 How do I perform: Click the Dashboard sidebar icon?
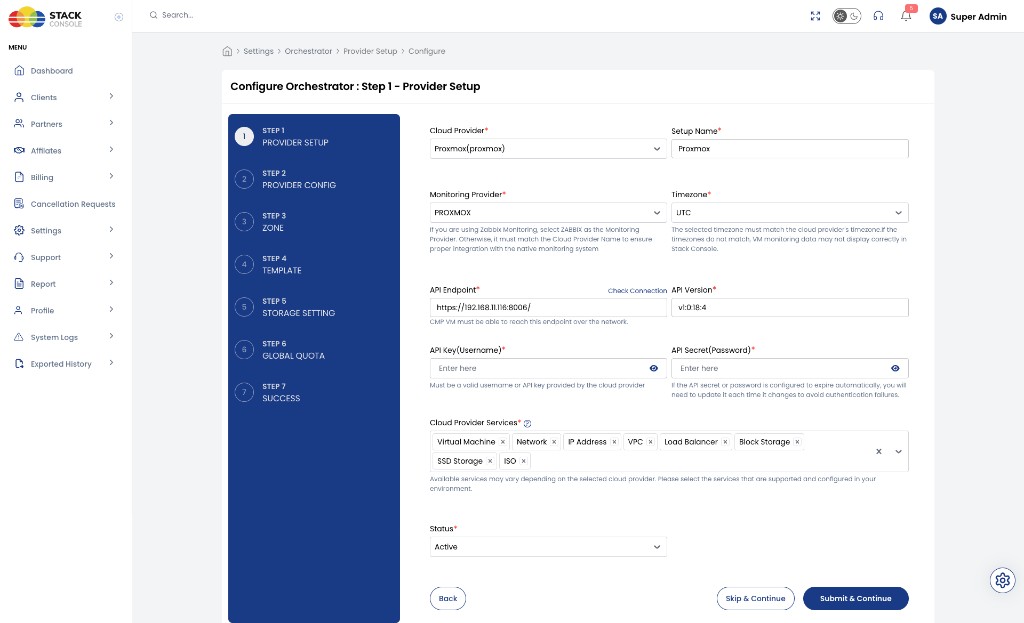tap(19, 71)
